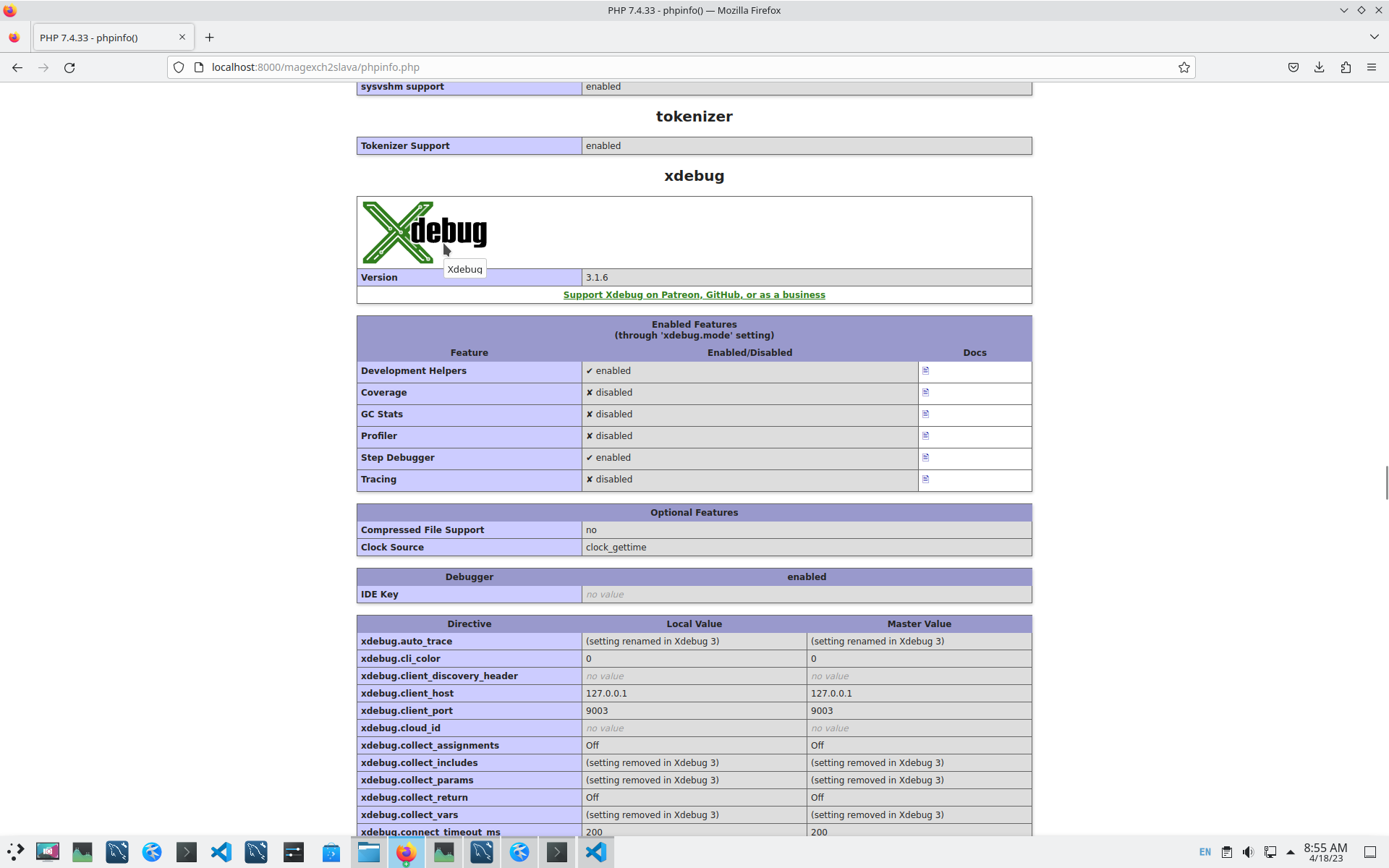The image size is (1389, 868).
Task: Open a new tab with plus button
Action: coord(209,38)
